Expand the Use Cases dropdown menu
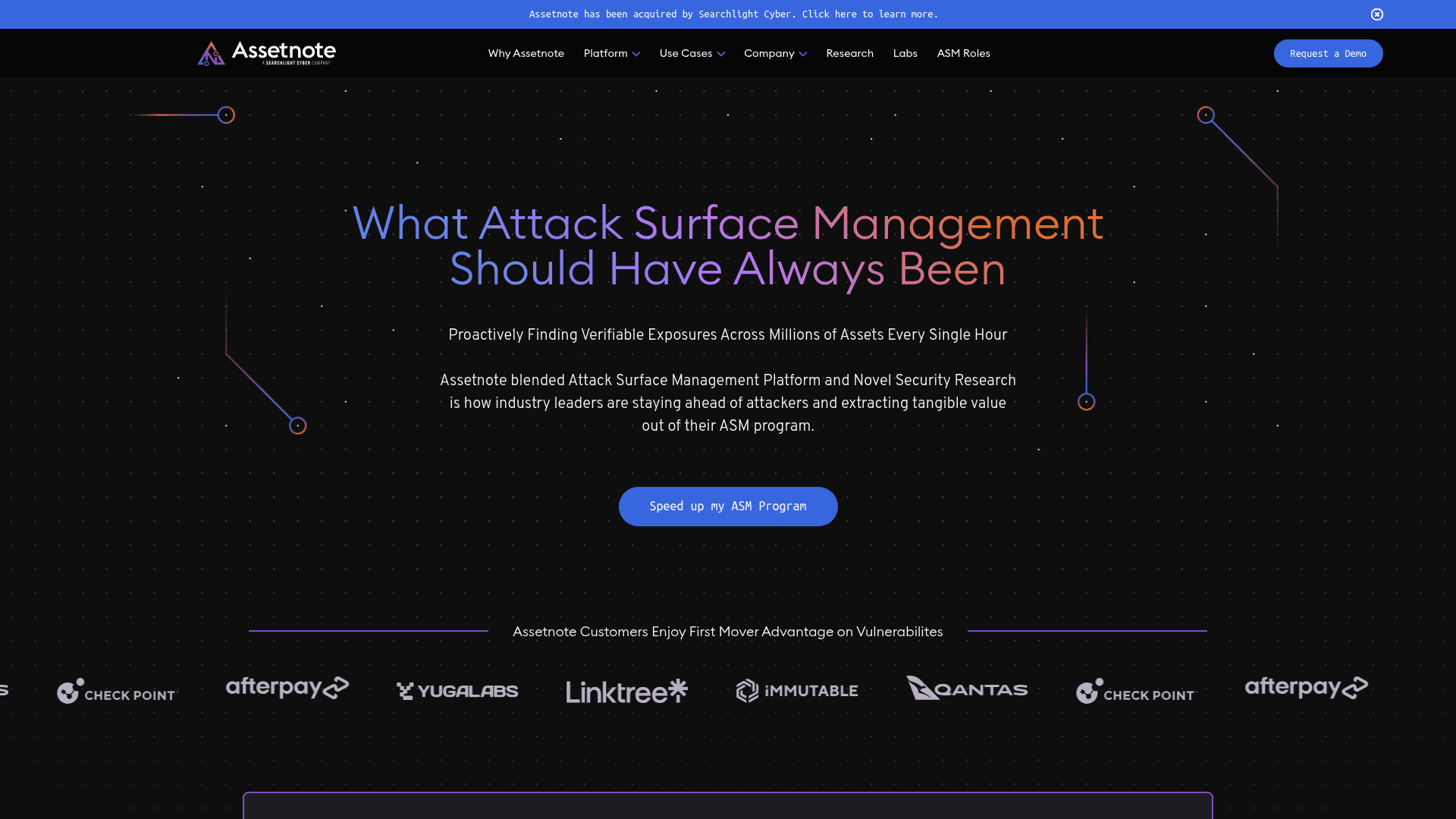 point(692,53)
